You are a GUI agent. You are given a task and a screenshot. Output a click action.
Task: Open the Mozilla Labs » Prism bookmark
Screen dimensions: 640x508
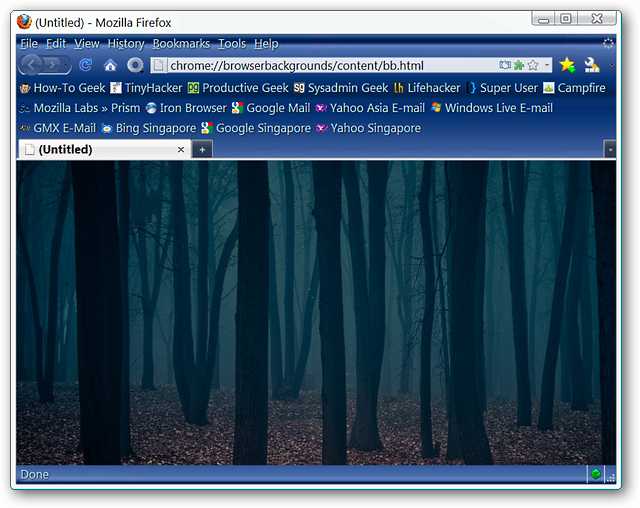(80, 108)
